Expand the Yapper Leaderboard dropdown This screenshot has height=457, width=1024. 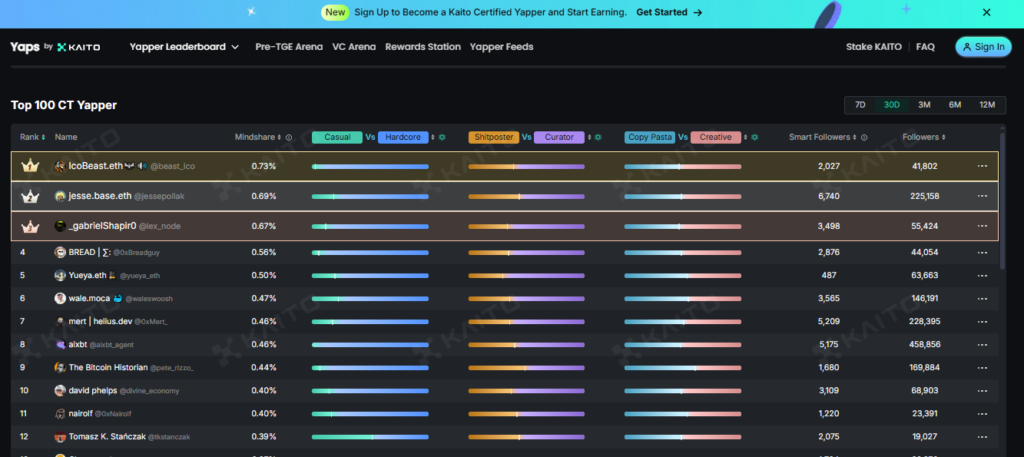point(184,47)
